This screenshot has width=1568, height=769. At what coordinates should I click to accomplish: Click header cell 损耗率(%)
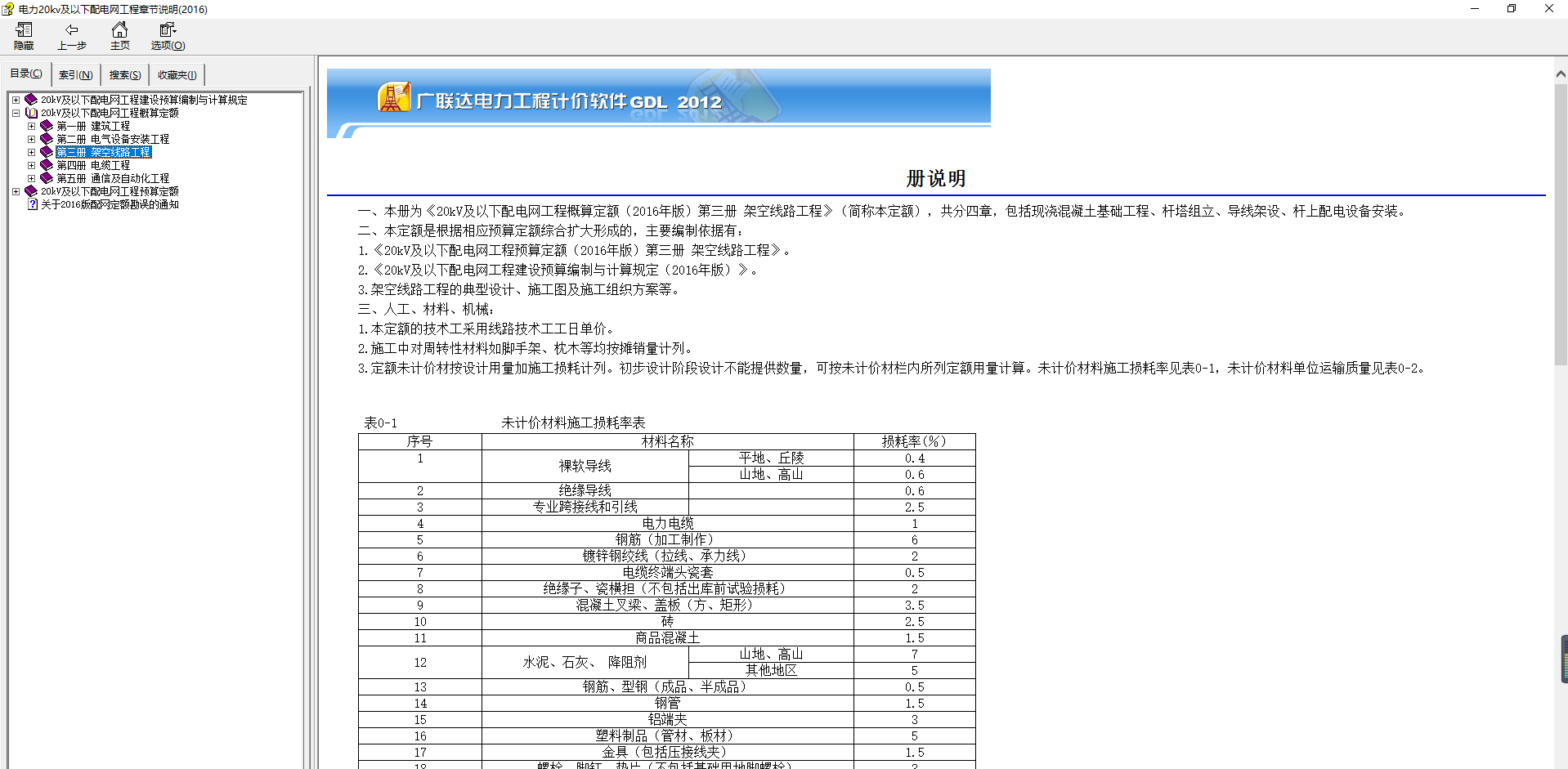coord(914,441)
